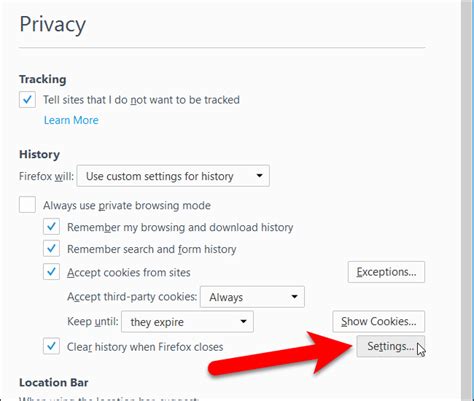Viewport: 474px width, 401px height.
Task: Click the Exceptions... button for cookies
Action: pyautogui.click(x=386, y=272)
